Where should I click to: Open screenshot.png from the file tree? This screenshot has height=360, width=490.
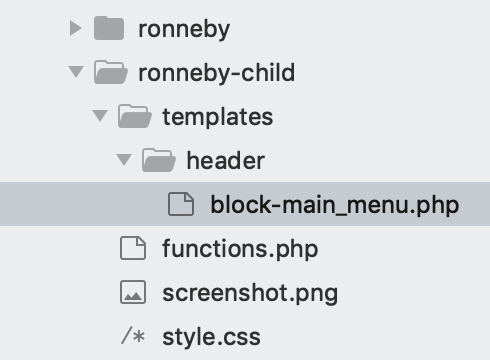250,293
